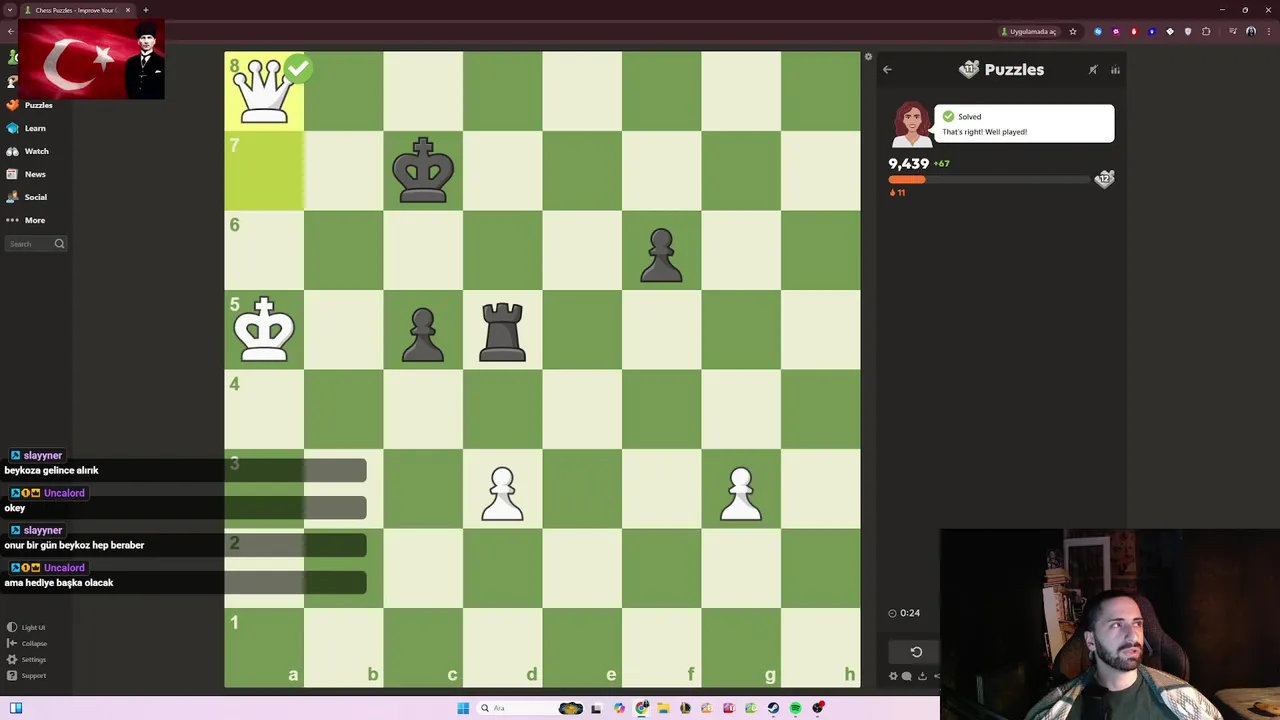Screen dimensions: 1280x720
Task: Open File Explorer from the taskbar
Action: coord(663,708)
